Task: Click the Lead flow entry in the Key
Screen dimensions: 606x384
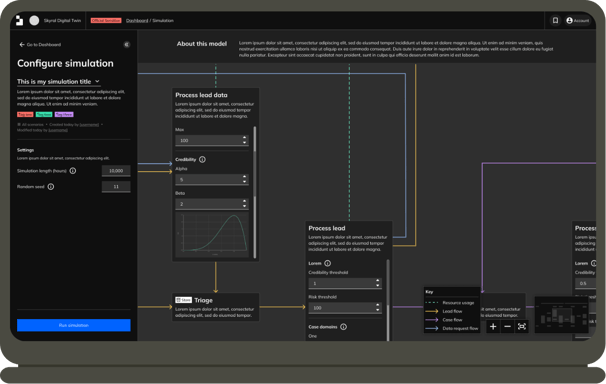Action: 444,311
